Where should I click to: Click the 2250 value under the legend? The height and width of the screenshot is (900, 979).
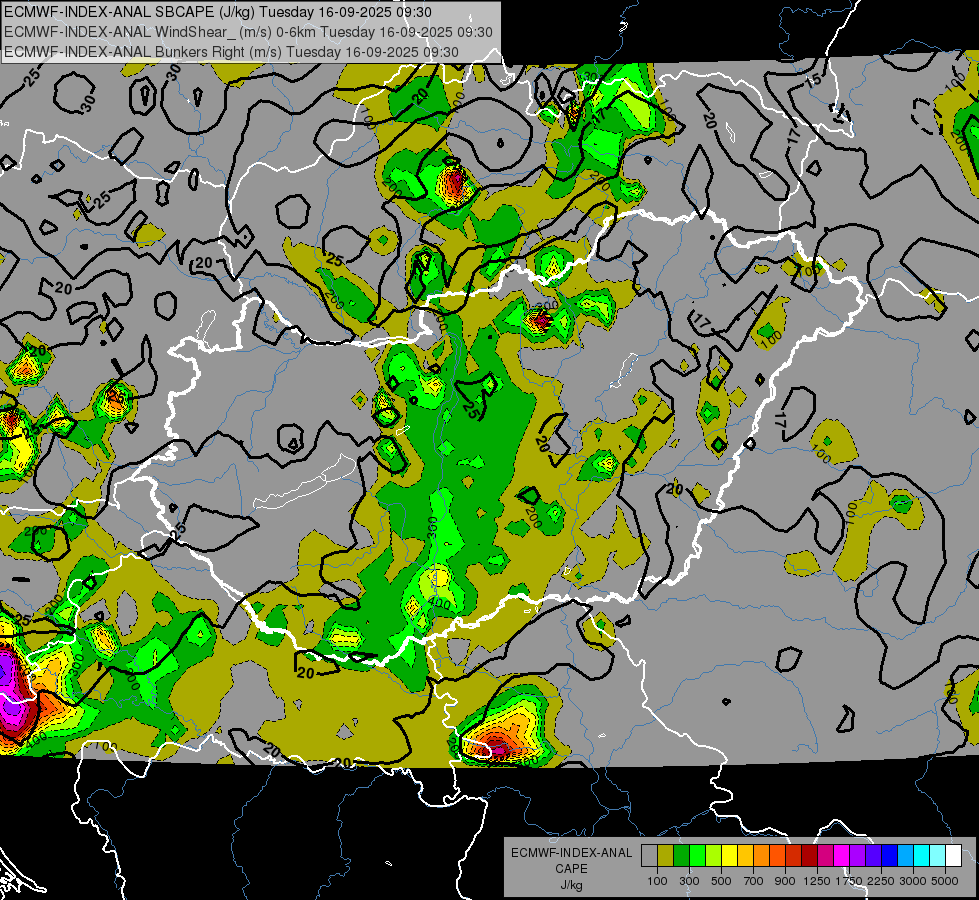(x=881, y=881)
